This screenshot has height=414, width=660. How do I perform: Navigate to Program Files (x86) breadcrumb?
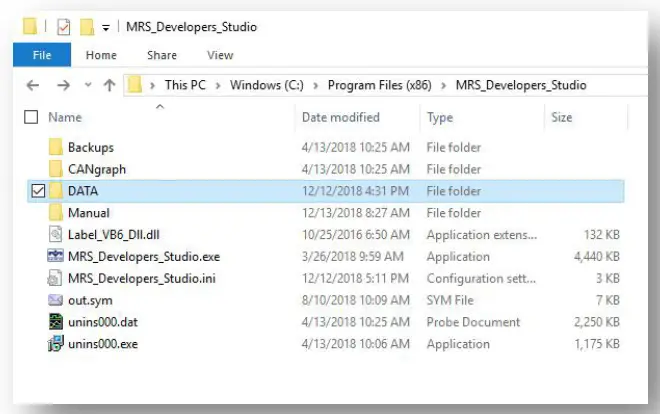(380, 85)
